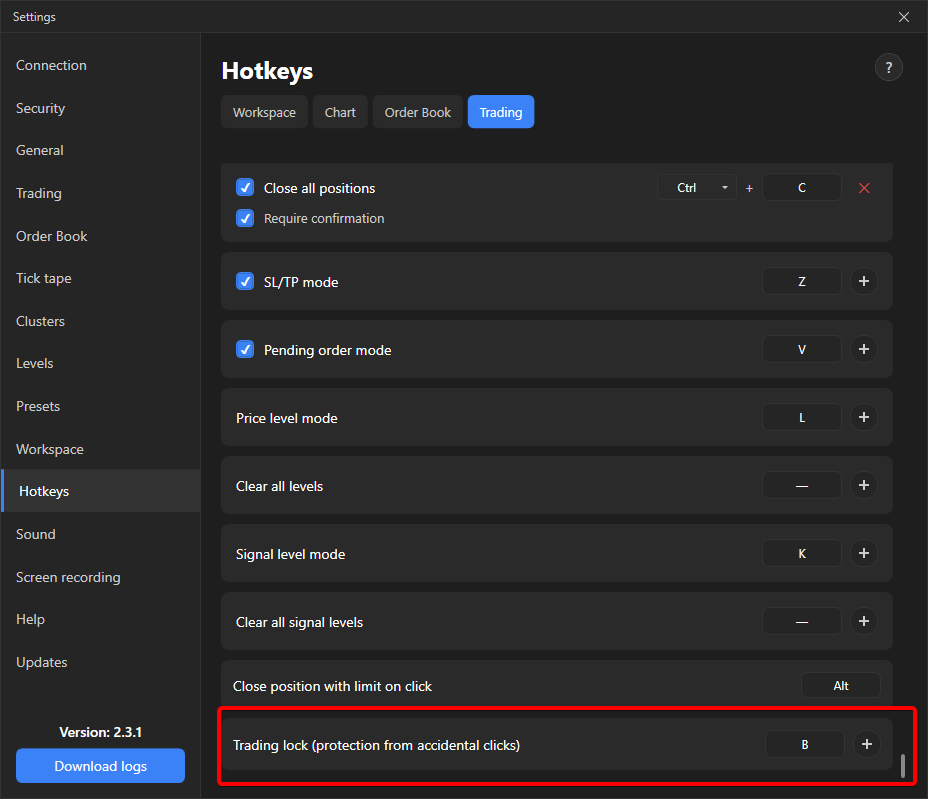Click the B hotkey field for Trading lock
The width and height of the screenshot is (928, 799).
(805, 745)
